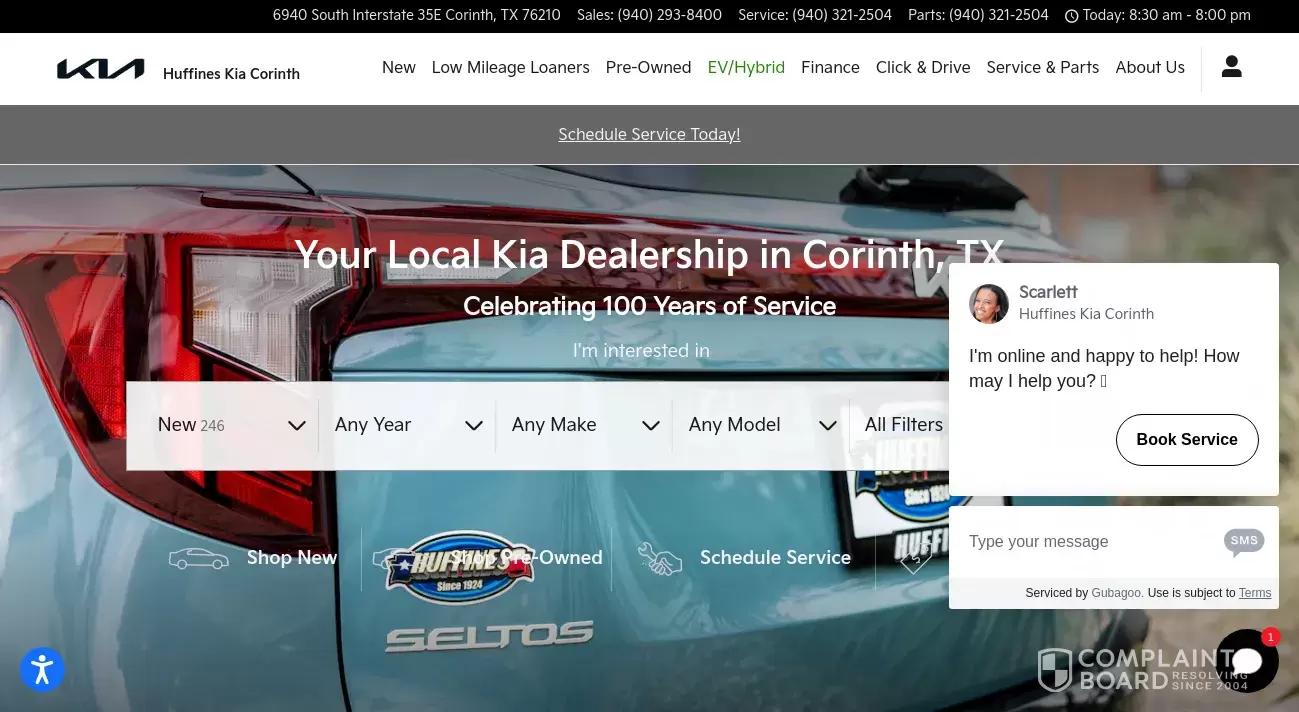
Task: Open the Any Year dropdown
Action: (409, 425)
